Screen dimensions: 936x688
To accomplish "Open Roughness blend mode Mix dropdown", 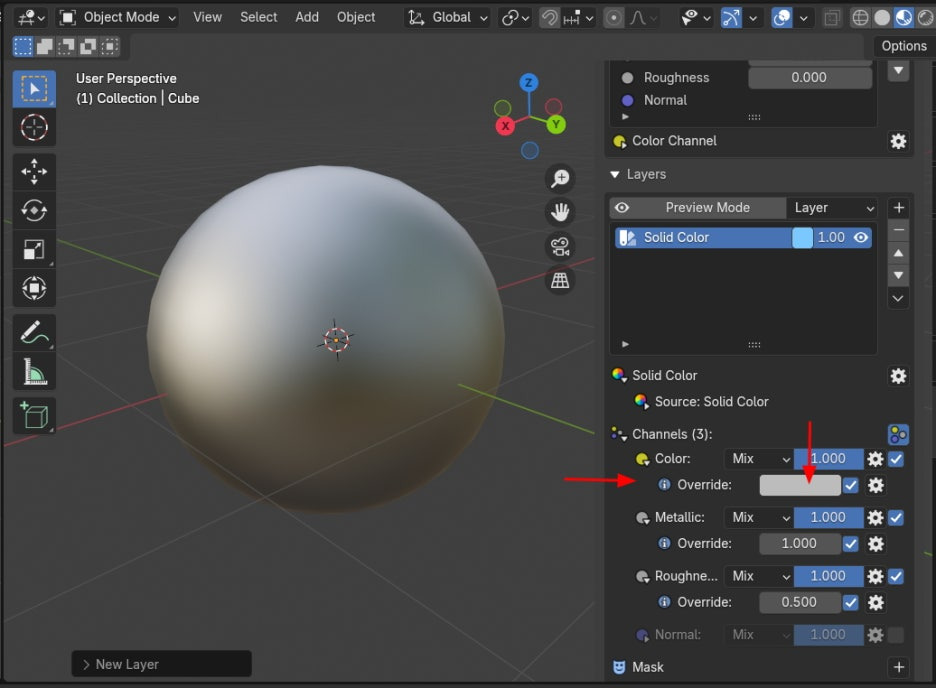I will 759,576.
